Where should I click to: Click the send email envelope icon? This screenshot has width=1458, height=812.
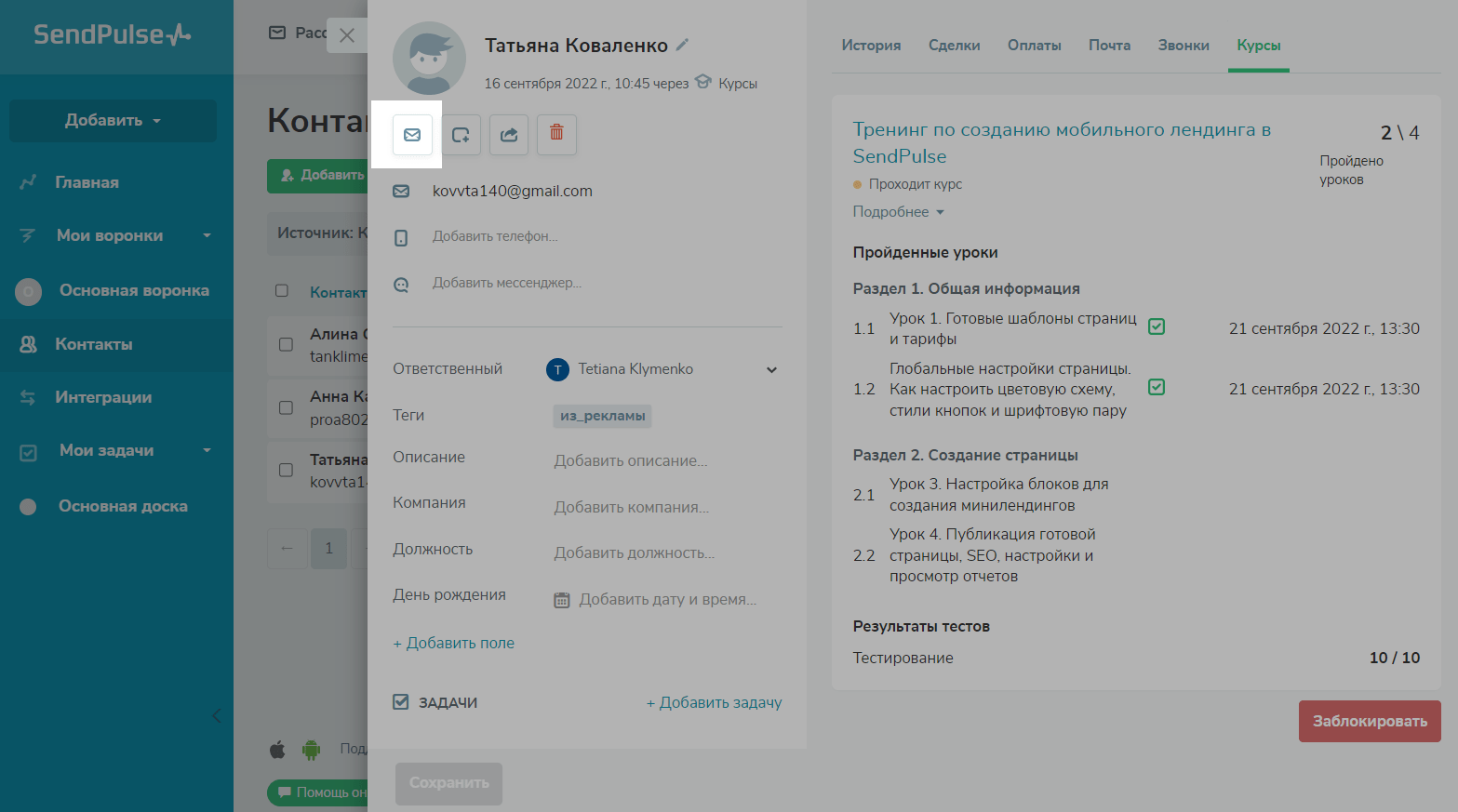pos(412,135)
